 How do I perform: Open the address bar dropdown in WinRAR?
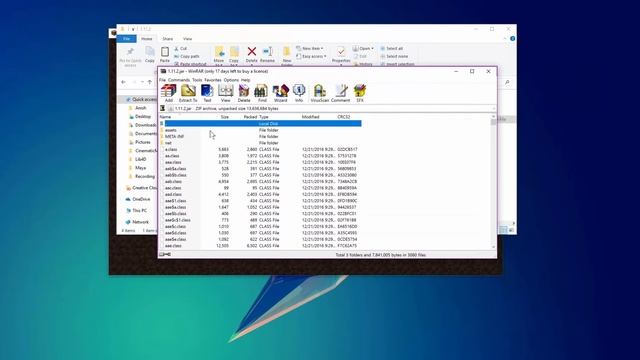click(x=493, y=109)
